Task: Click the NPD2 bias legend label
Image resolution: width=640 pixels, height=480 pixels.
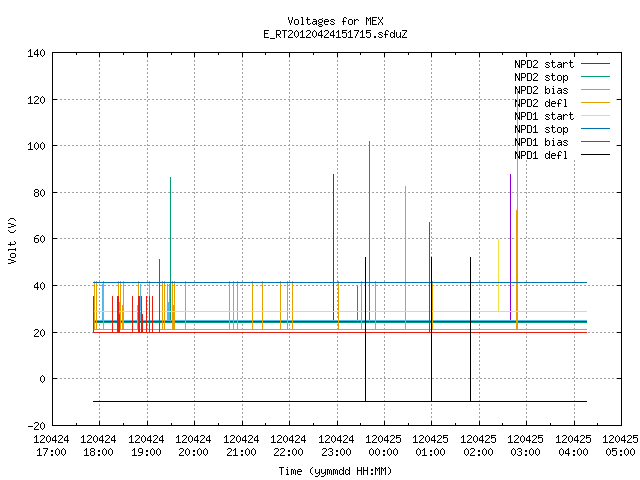Action: (541, 90)
